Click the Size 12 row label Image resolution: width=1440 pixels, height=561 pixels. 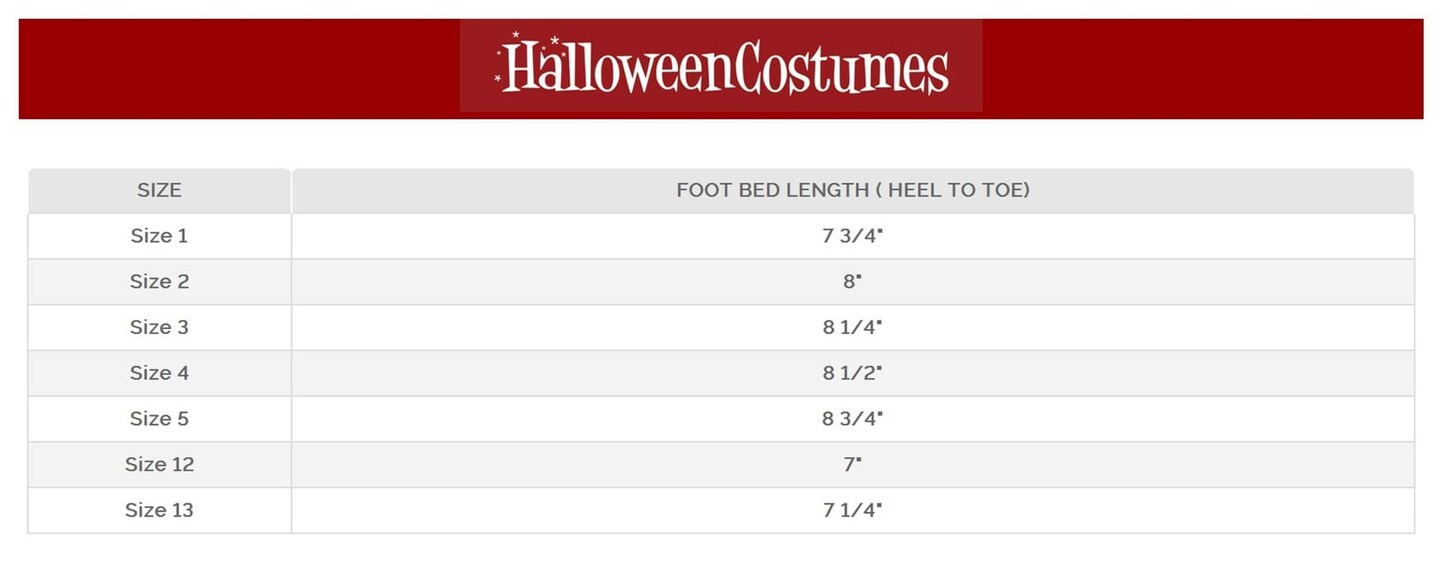tap(159, 465)
